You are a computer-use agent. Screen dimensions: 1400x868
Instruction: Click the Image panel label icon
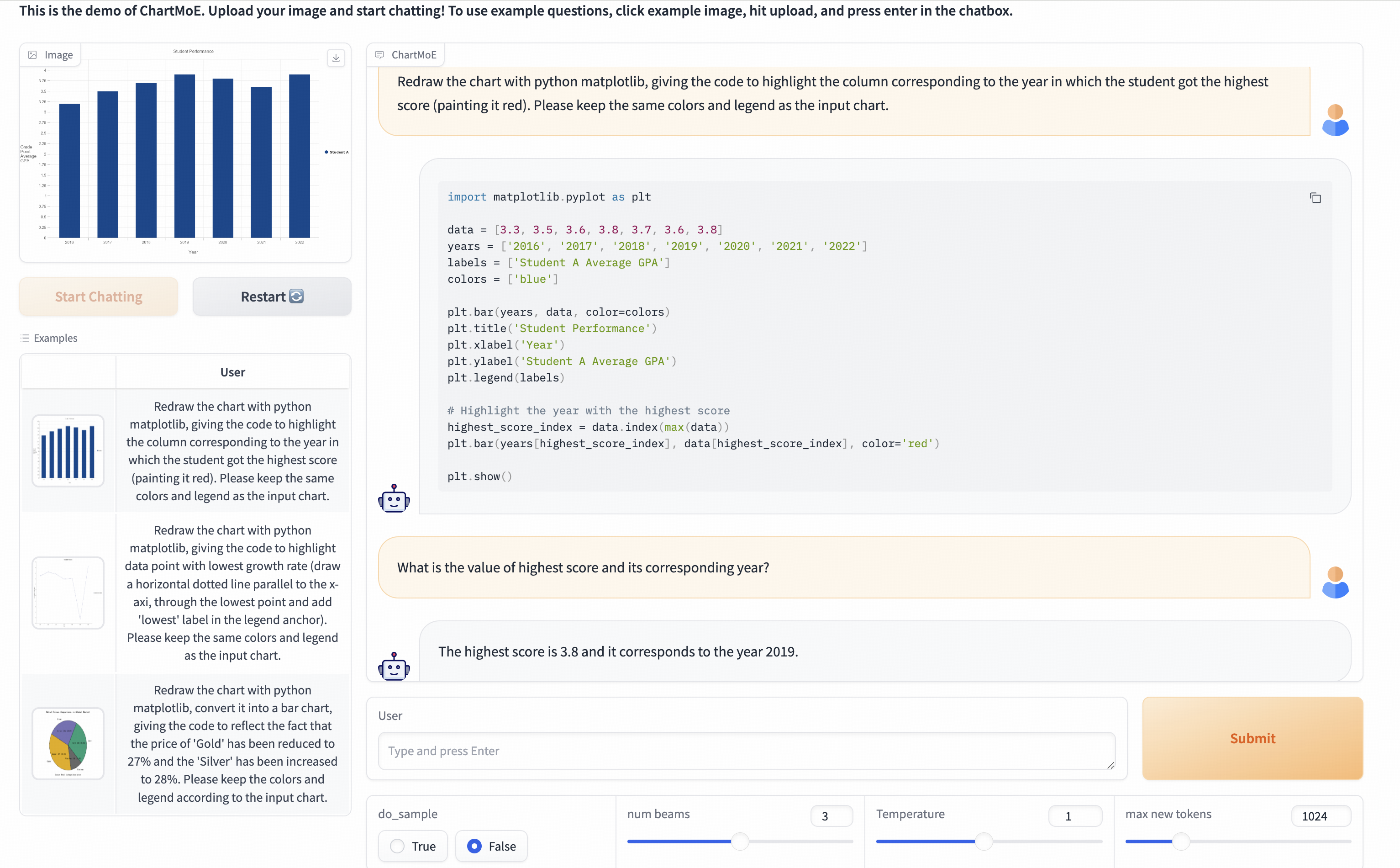[33, 55]
